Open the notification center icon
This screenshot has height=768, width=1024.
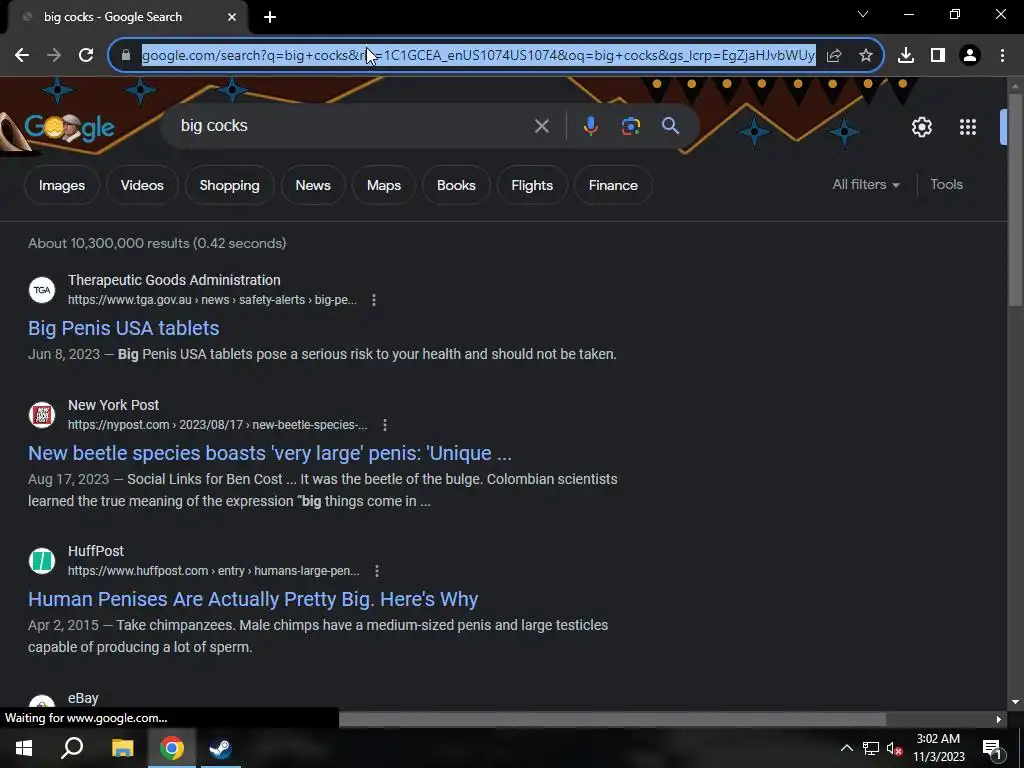coord(992,748)
